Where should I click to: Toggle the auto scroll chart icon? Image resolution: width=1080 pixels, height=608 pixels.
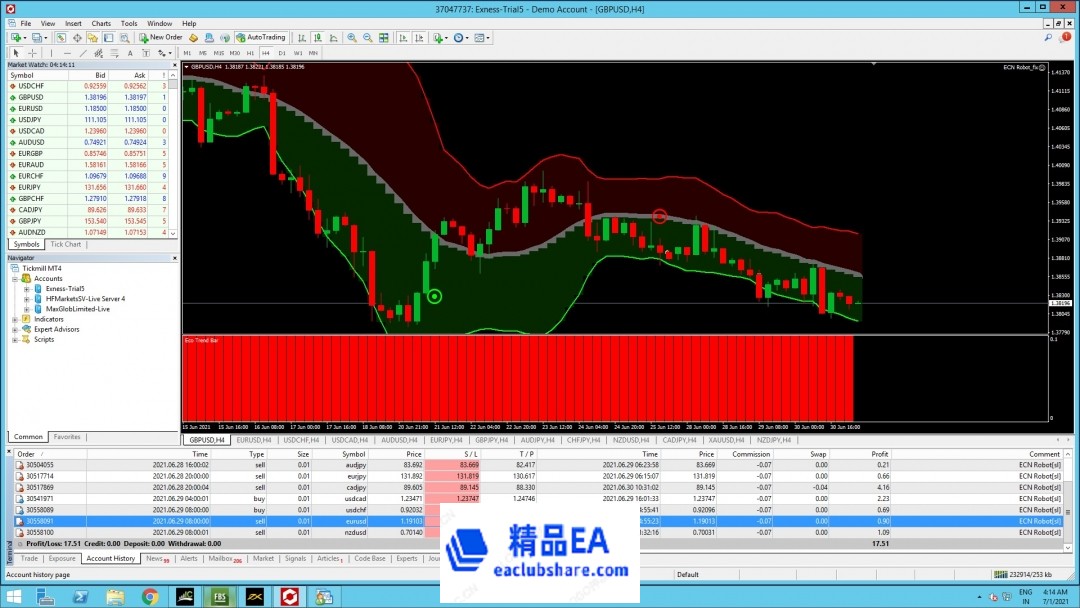click(403, 38)
